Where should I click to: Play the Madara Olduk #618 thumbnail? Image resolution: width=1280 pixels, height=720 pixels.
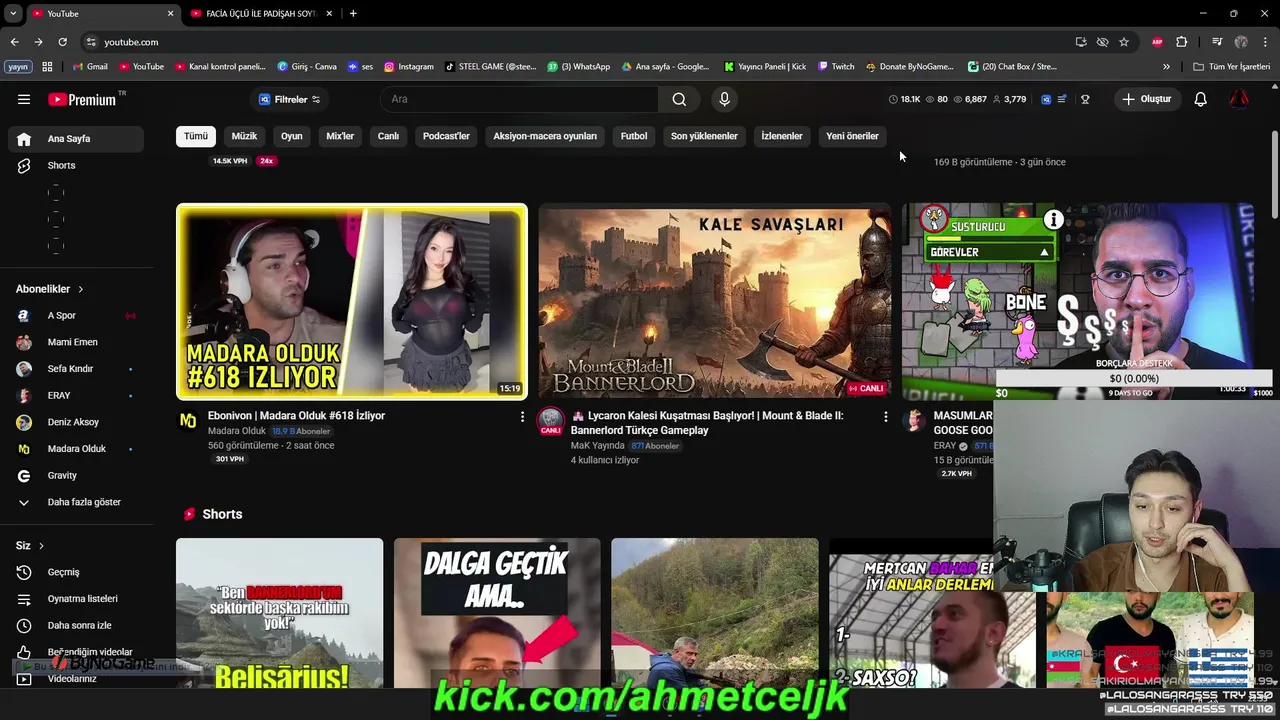click(352, 302)
